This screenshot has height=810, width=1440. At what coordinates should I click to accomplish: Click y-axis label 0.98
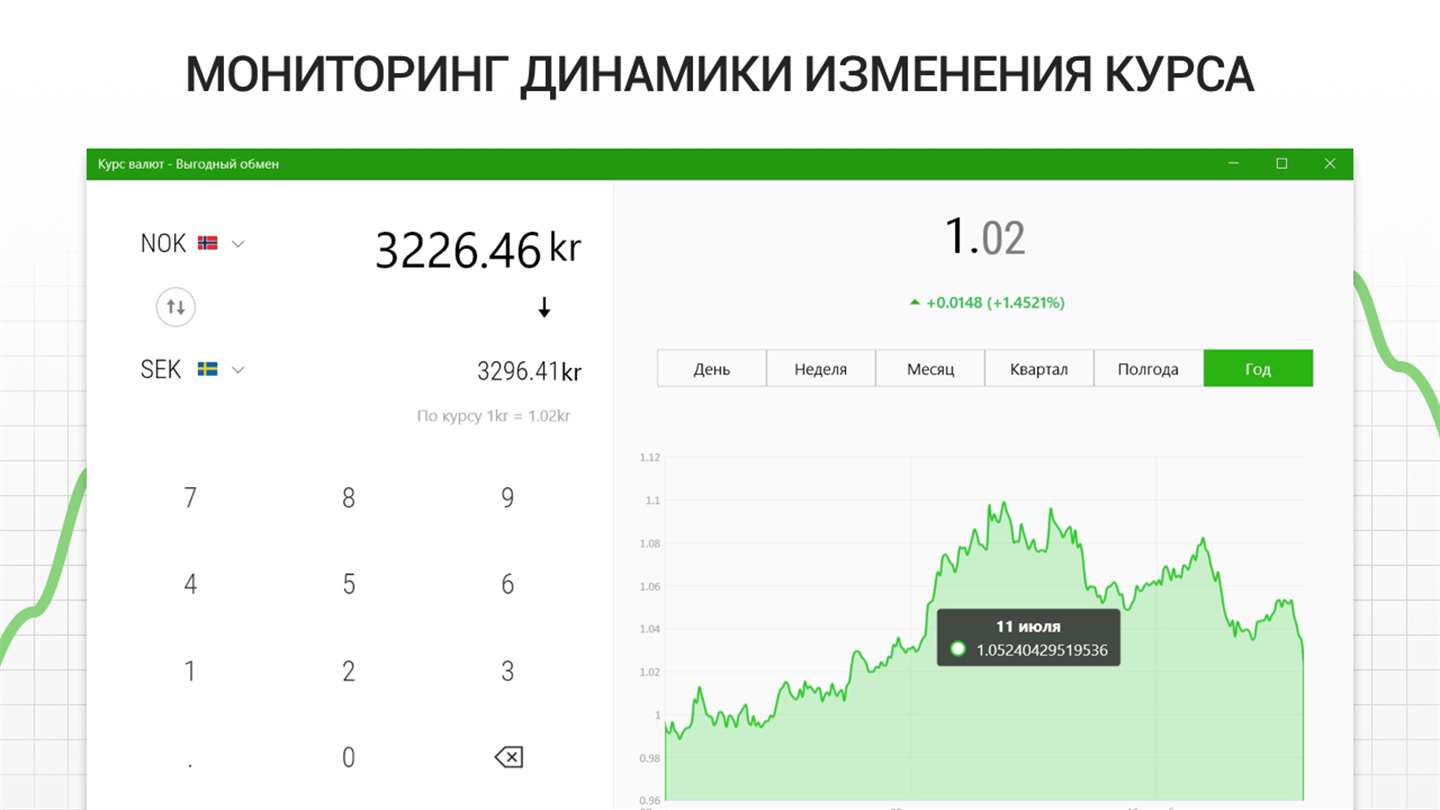tap(649, 758)
